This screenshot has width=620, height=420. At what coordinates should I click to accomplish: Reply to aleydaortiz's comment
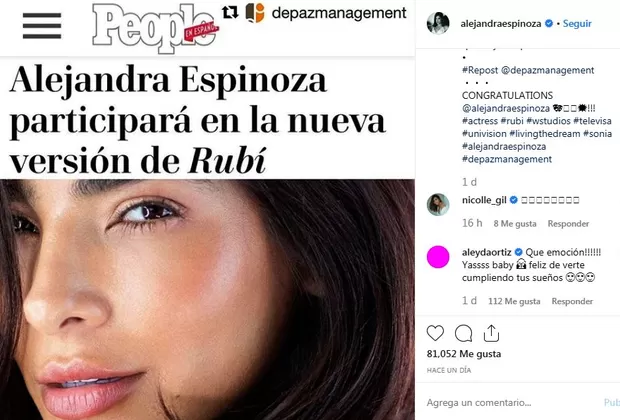(572, 301)
